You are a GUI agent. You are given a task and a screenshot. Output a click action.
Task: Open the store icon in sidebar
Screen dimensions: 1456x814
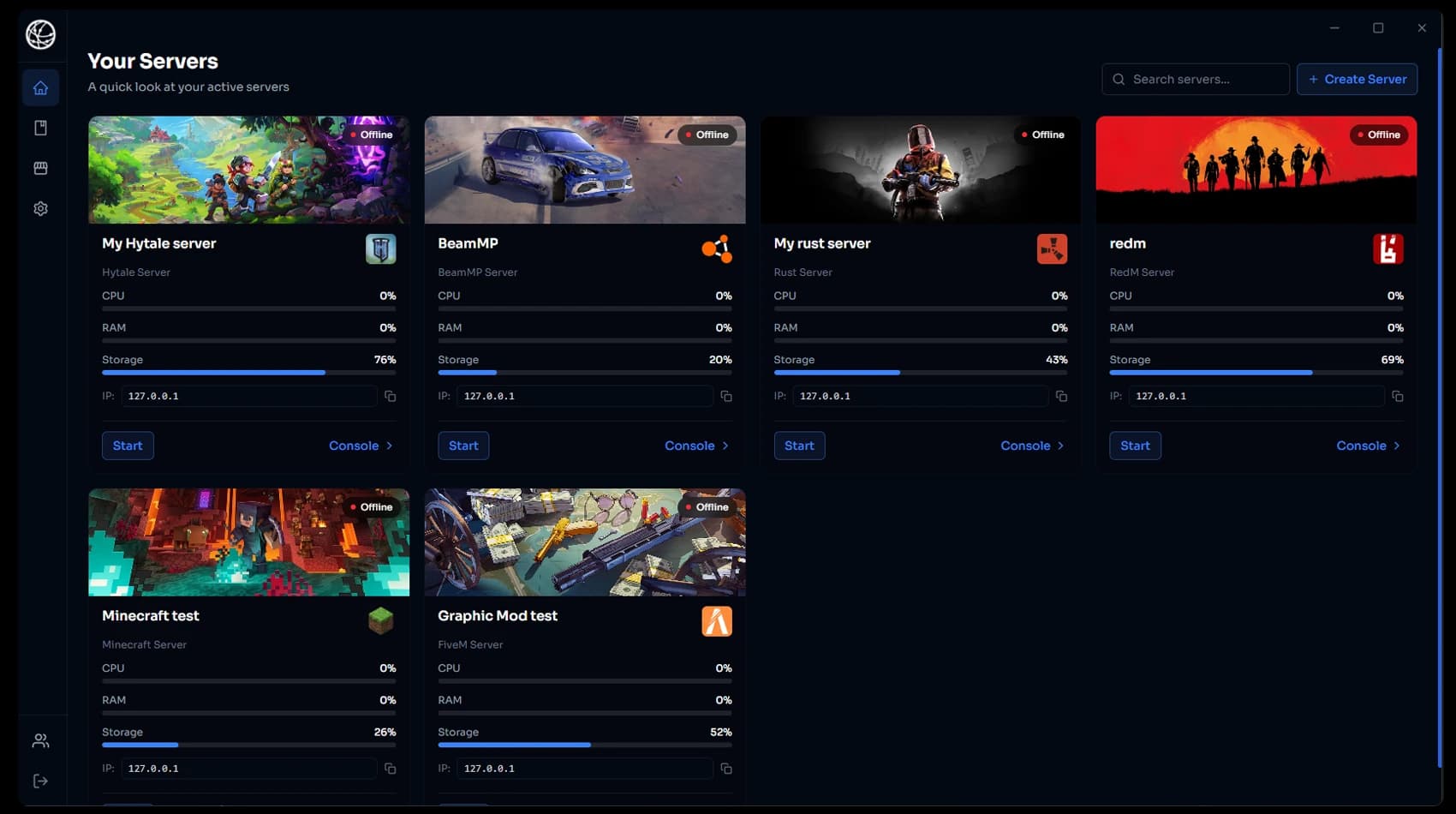[40, 168]
